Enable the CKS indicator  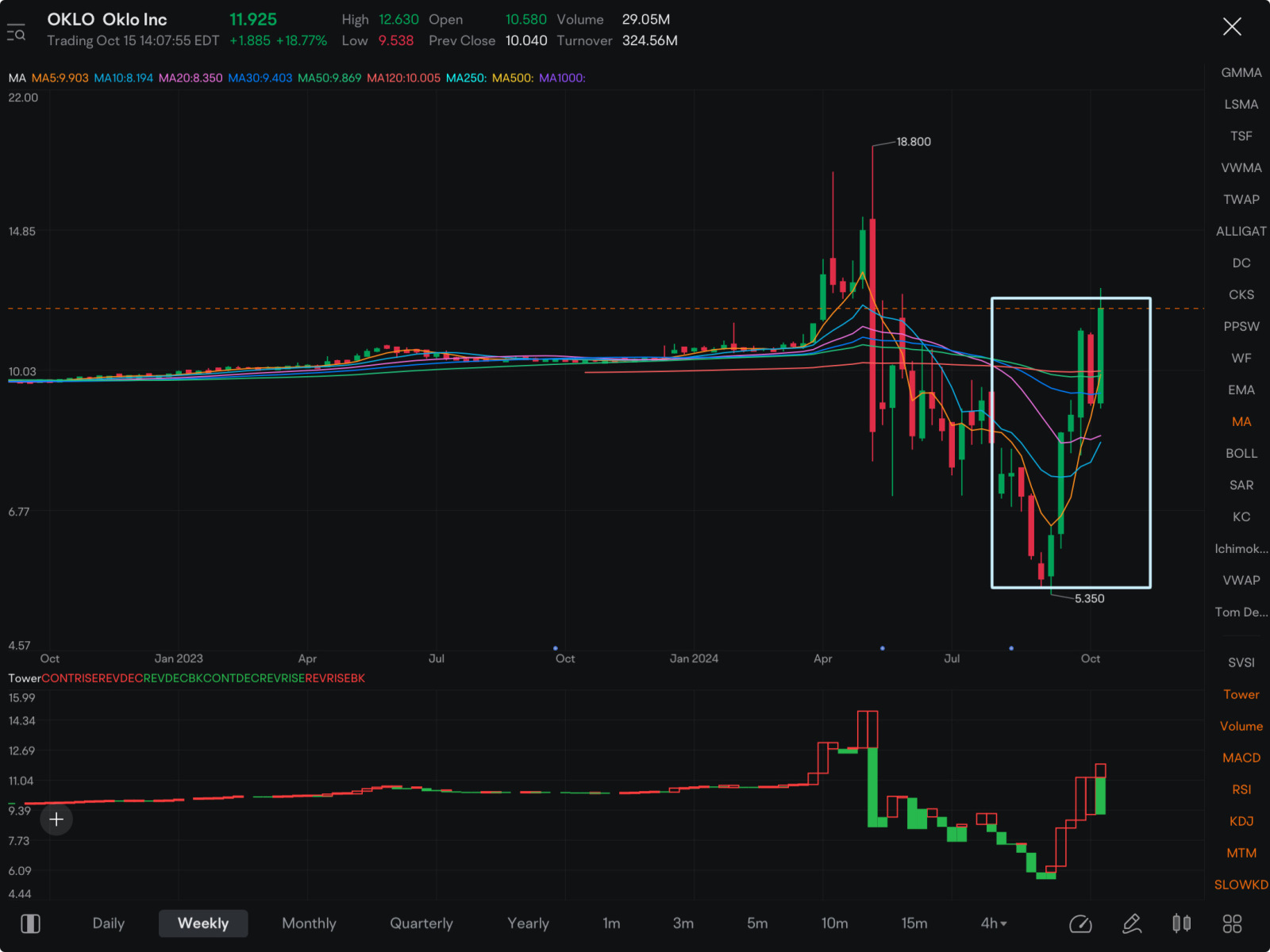pyautogui.click(x=1241, y=294)
